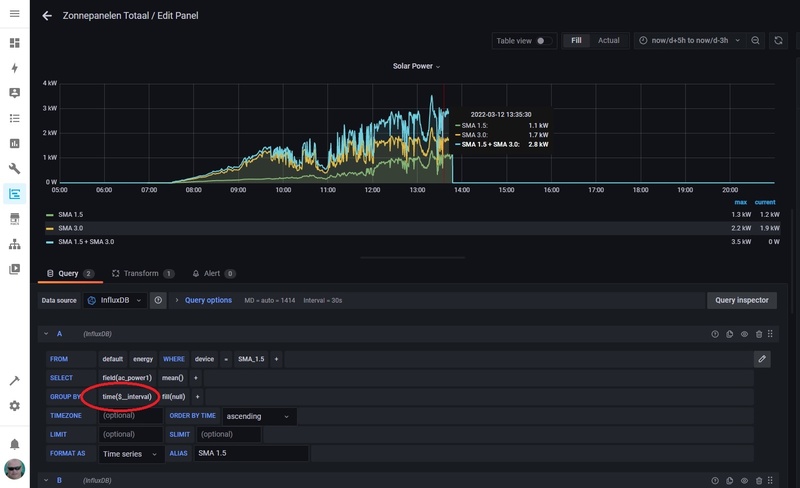Refresh the dashboard with the refresh icon
800x488 pixels.
pos(778,40)
